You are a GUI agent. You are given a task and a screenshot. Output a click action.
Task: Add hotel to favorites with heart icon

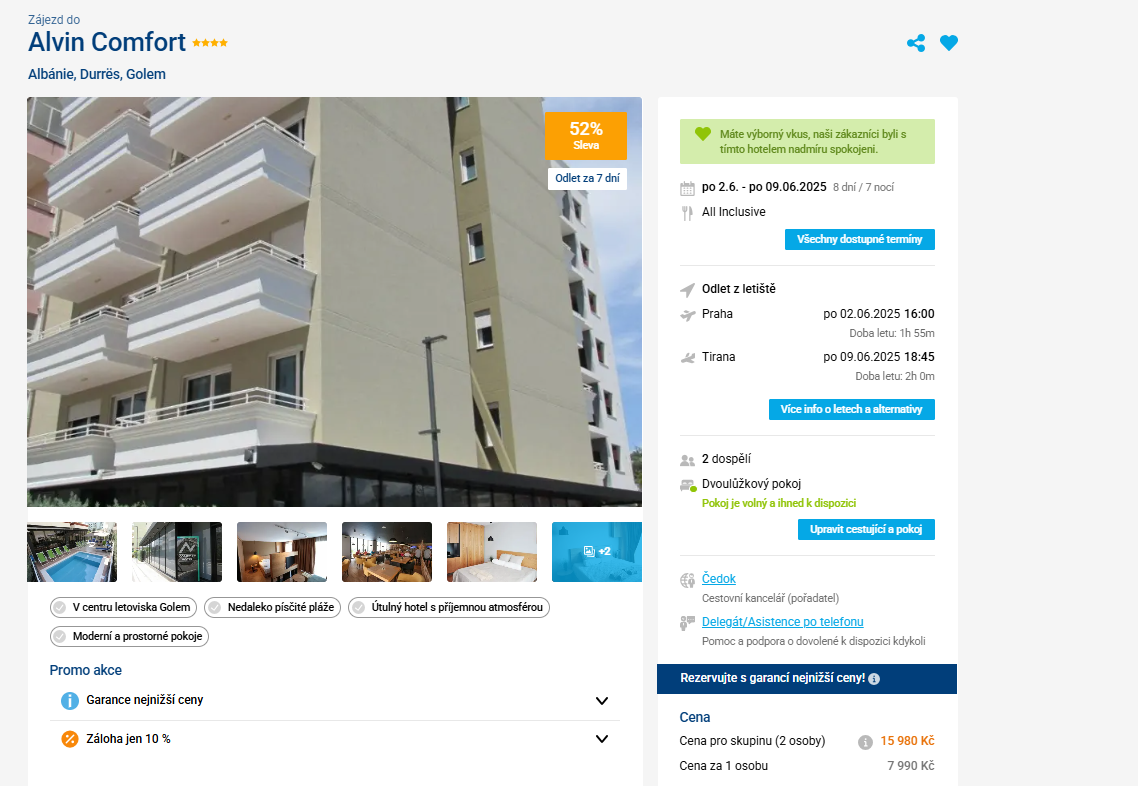tap(949, 43)
